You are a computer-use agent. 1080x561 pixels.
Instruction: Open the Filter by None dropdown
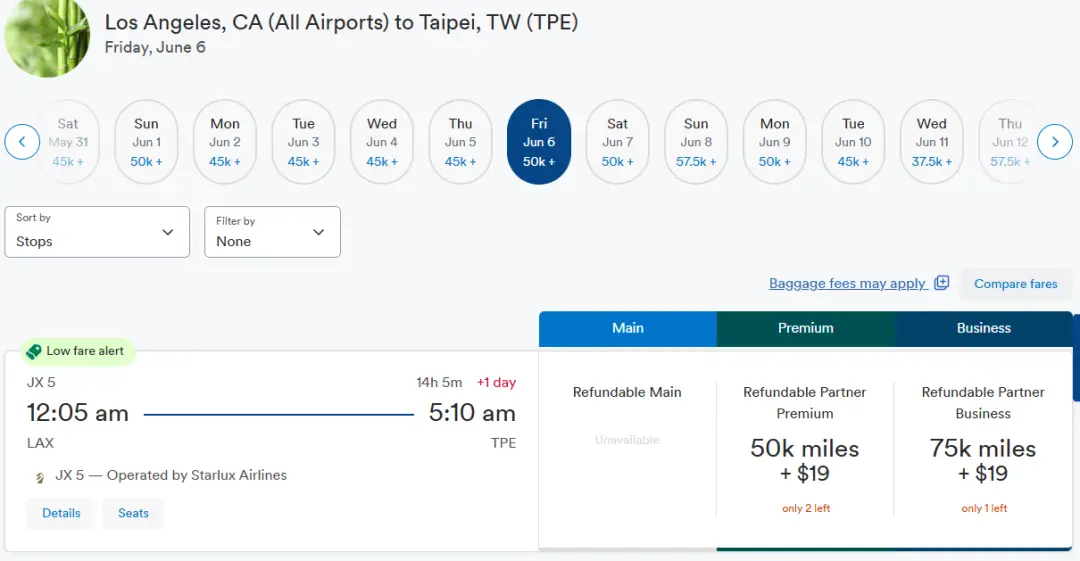(272, 232)
